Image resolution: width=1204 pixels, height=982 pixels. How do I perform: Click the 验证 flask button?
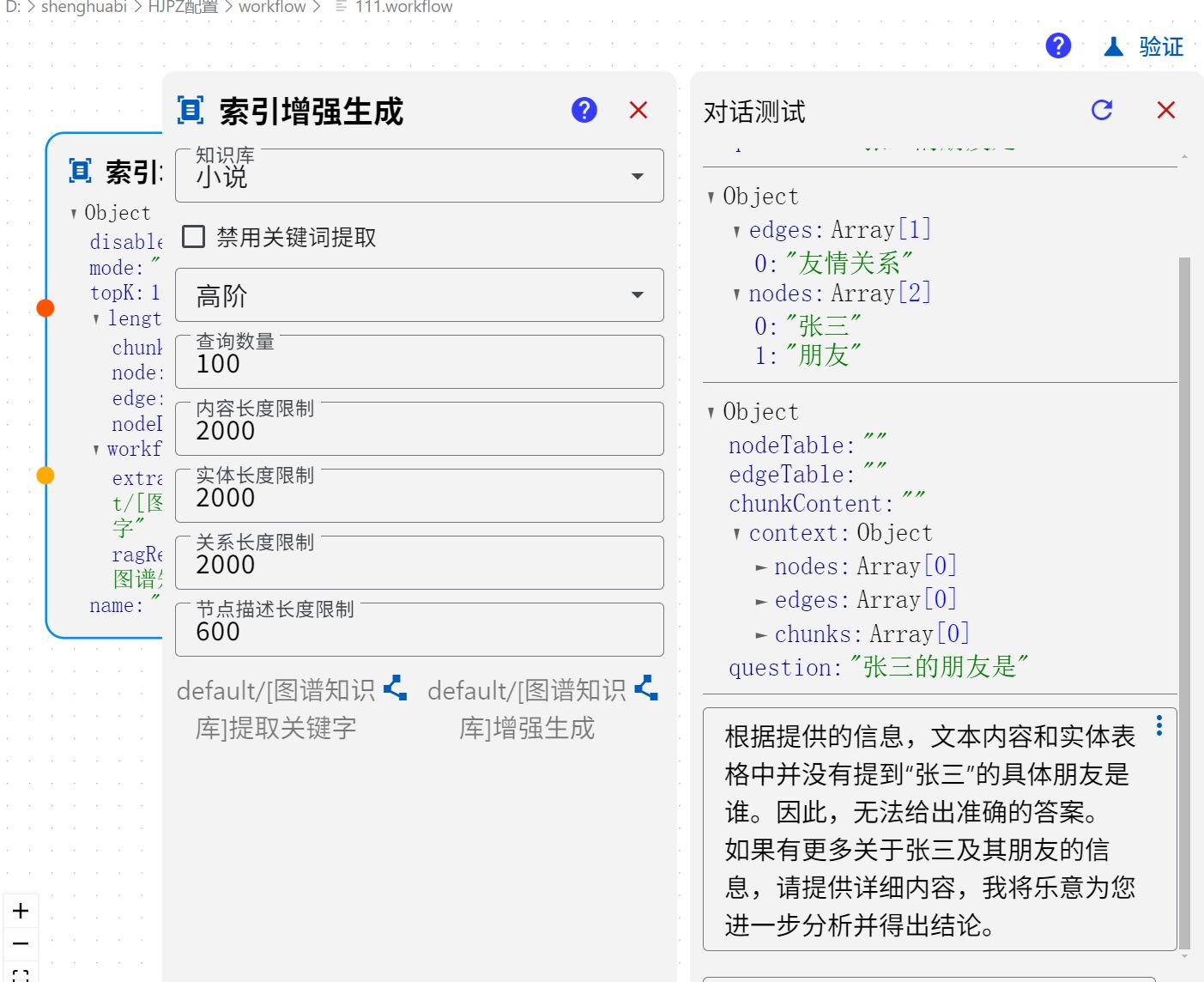tap(1144, 46)
